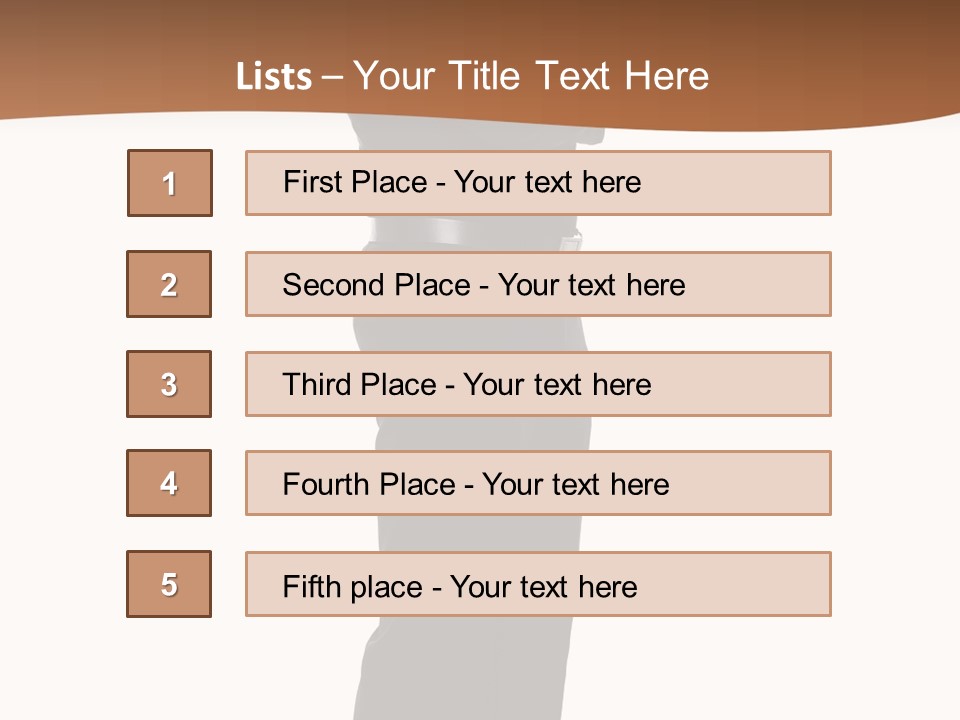Select the number 4 box
The width and height of the screenshot is (960, 720).
169,483
